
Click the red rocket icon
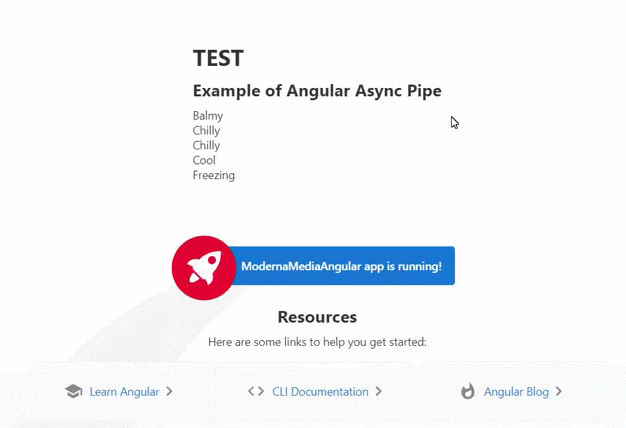[204, 267]
